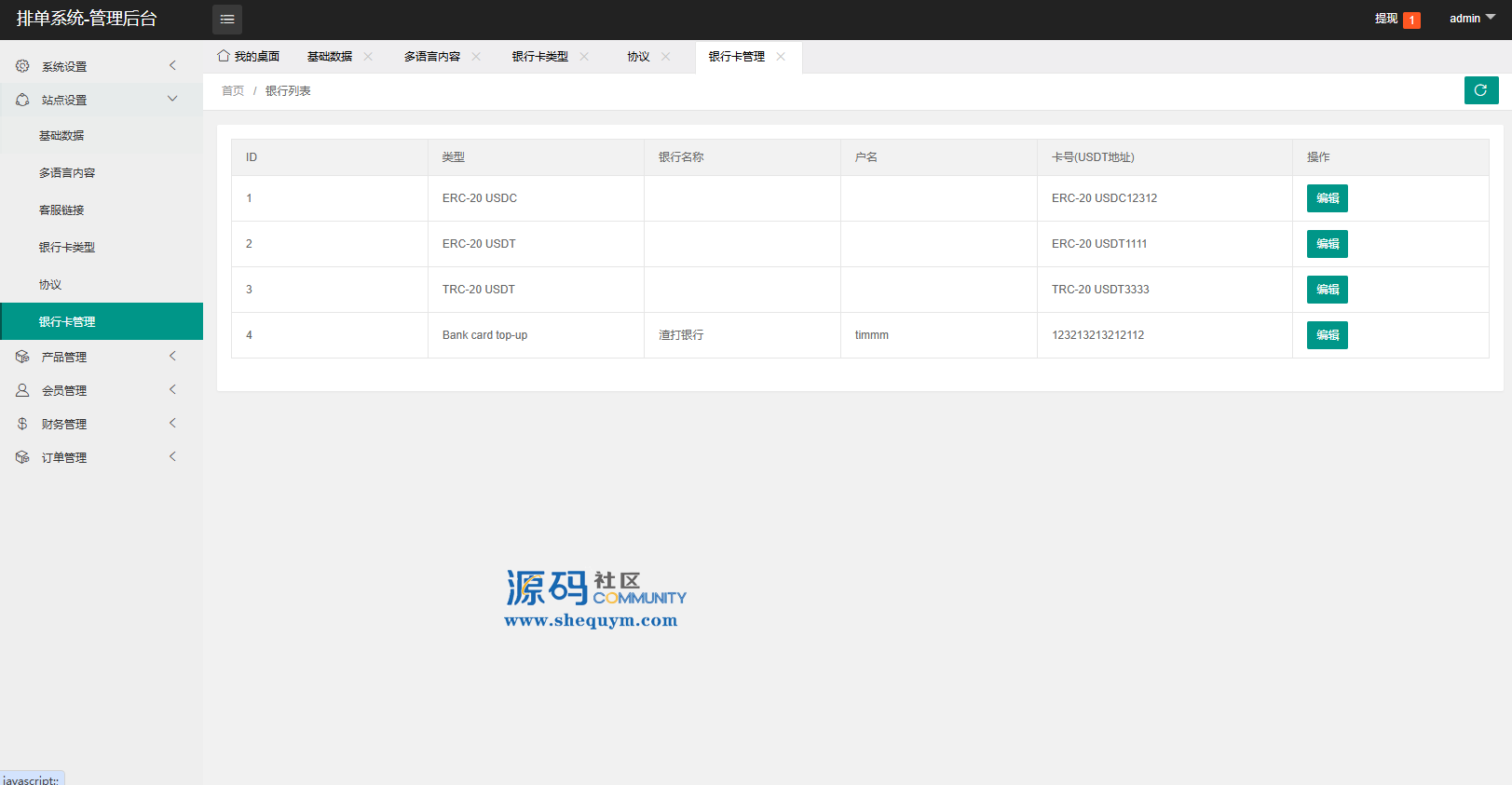Click the withdrawal notification badge showing 1

click(1412, 20)
